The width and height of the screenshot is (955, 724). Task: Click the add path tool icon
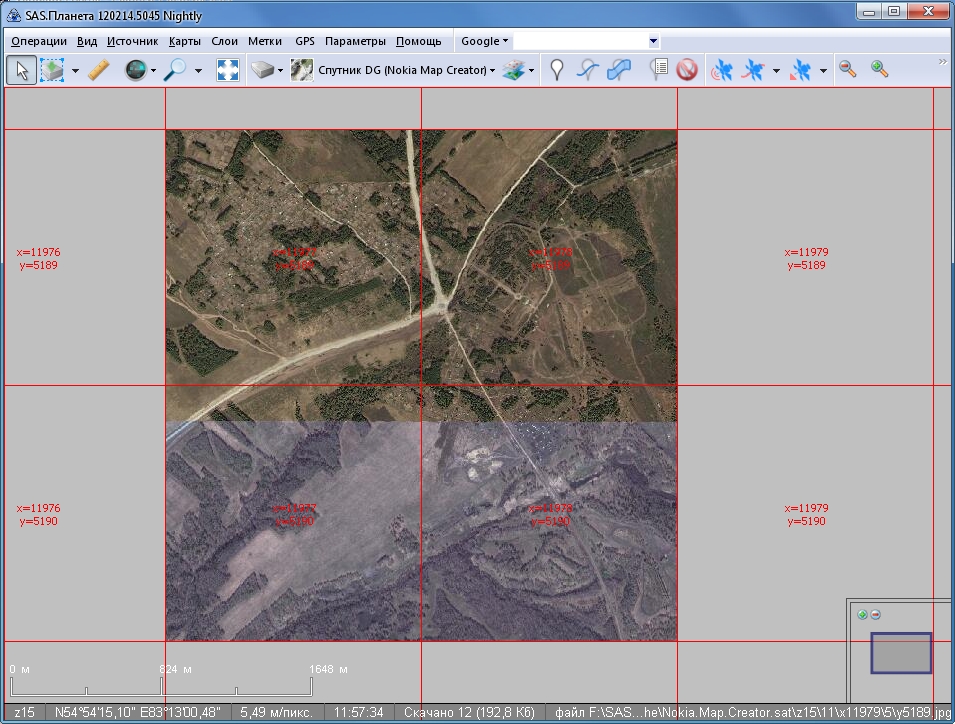(589, 70)
